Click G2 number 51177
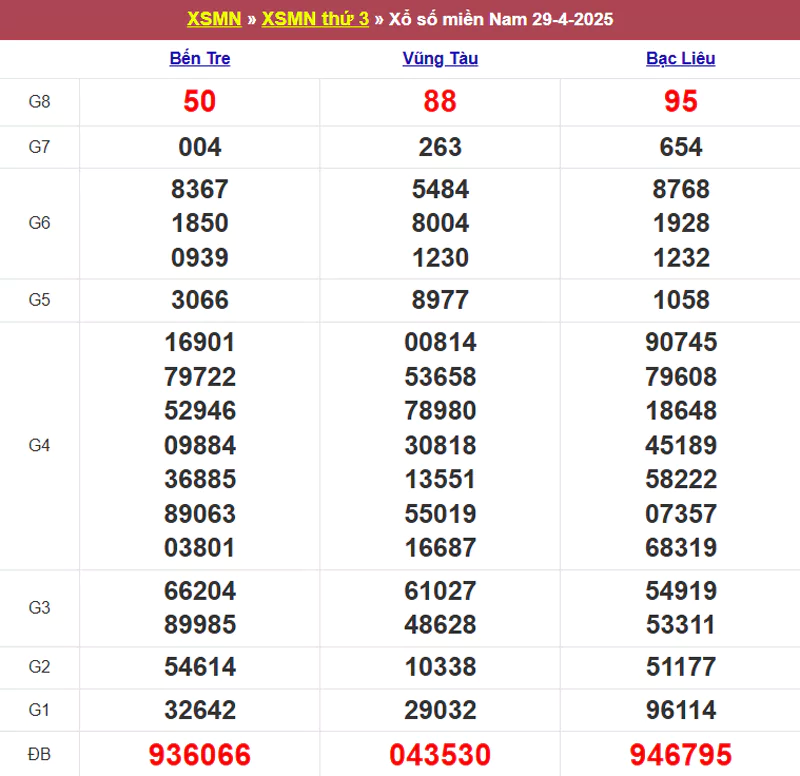This screenshot has width=800, height=776. point(681,667)
